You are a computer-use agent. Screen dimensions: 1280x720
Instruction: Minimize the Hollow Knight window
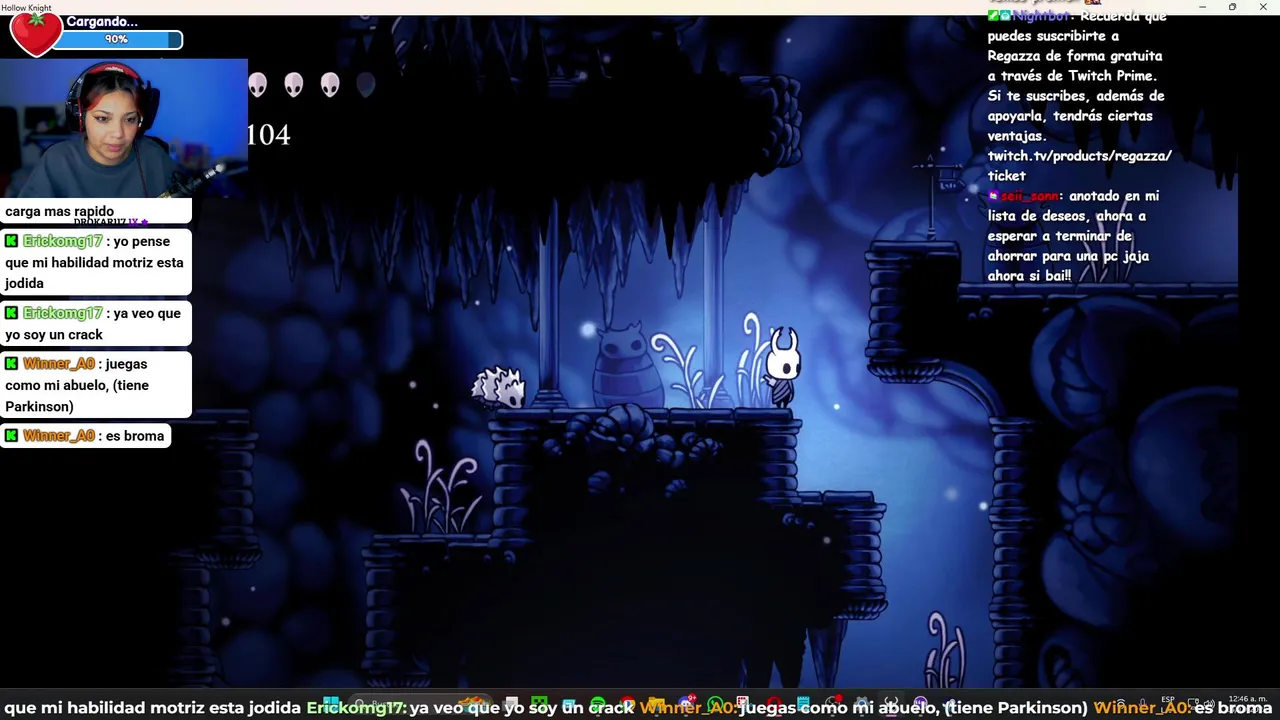tap(1202, 7)
